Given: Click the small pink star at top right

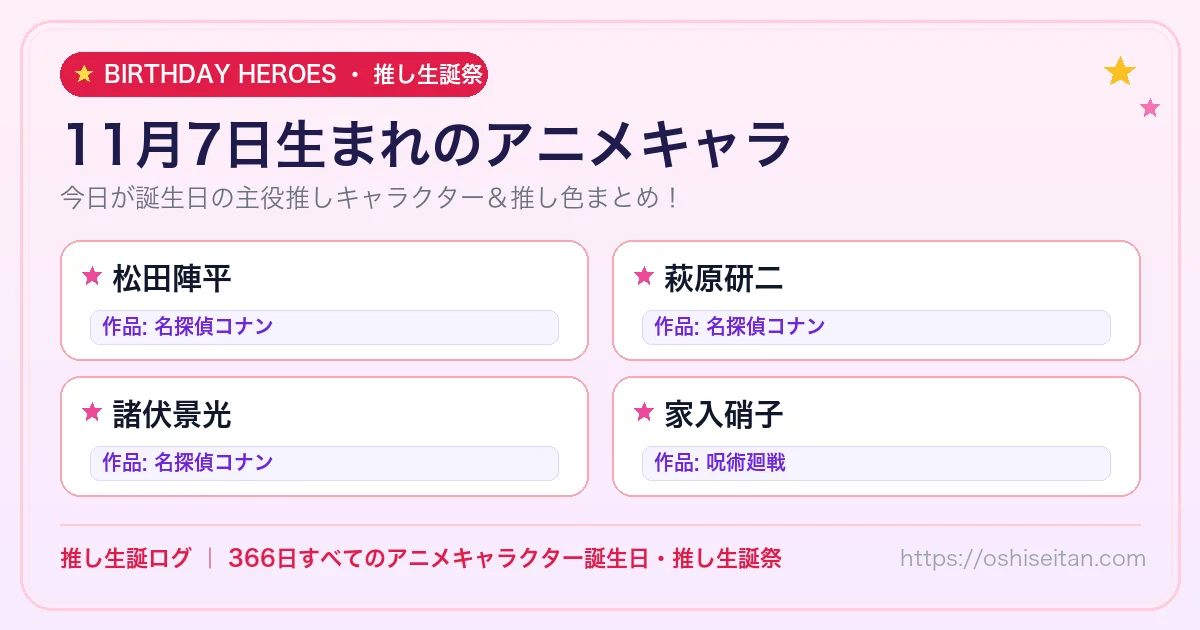Looking at the screenshot, I should (1150, 108).
